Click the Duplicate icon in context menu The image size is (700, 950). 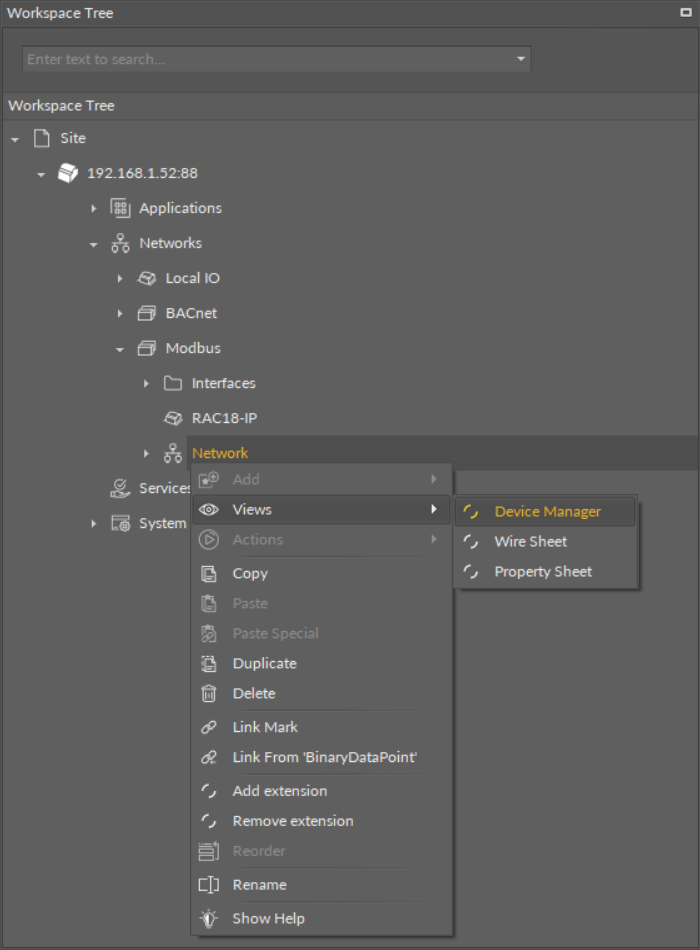pos(209,664)
